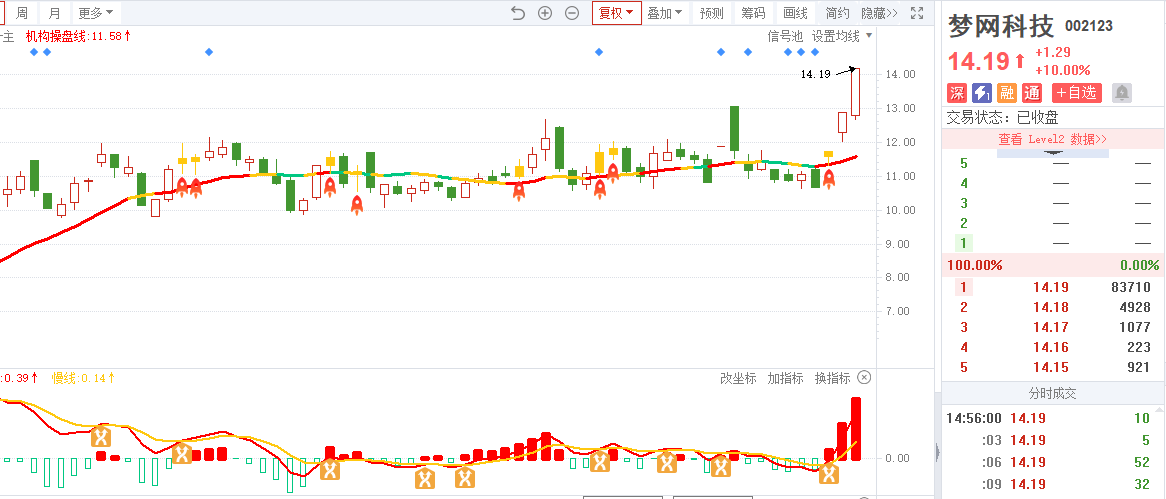Open the 更多 period dropdown
1166x499 pixels.
click(x=96, y=13)
